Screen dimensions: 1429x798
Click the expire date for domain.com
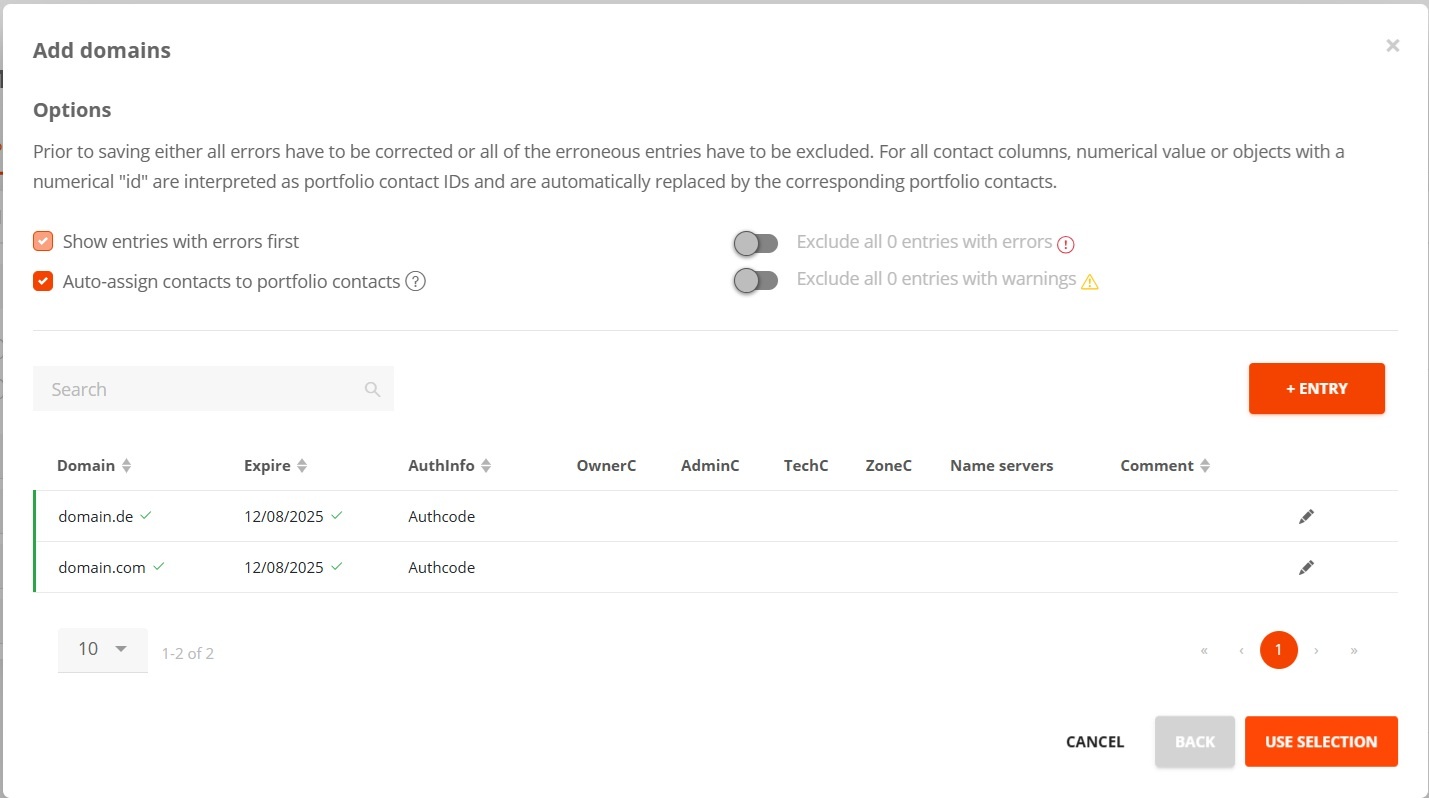tap(284, 568)
